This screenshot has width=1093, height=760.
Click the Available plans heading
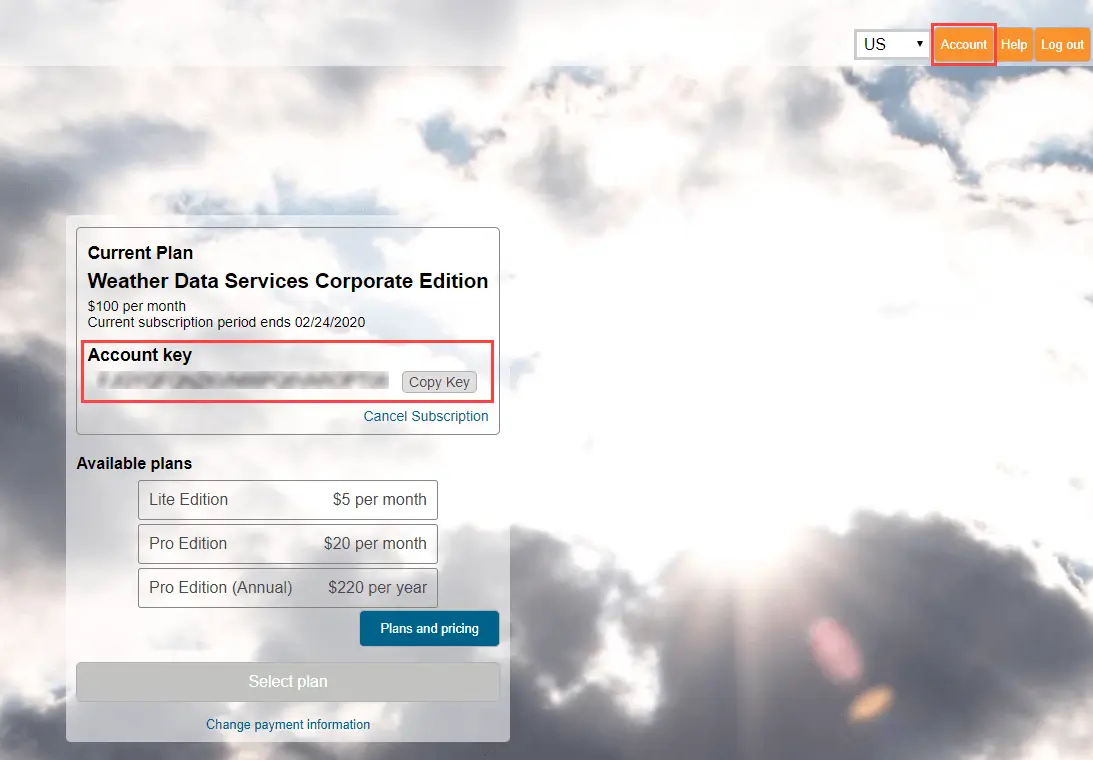[134, 463]
